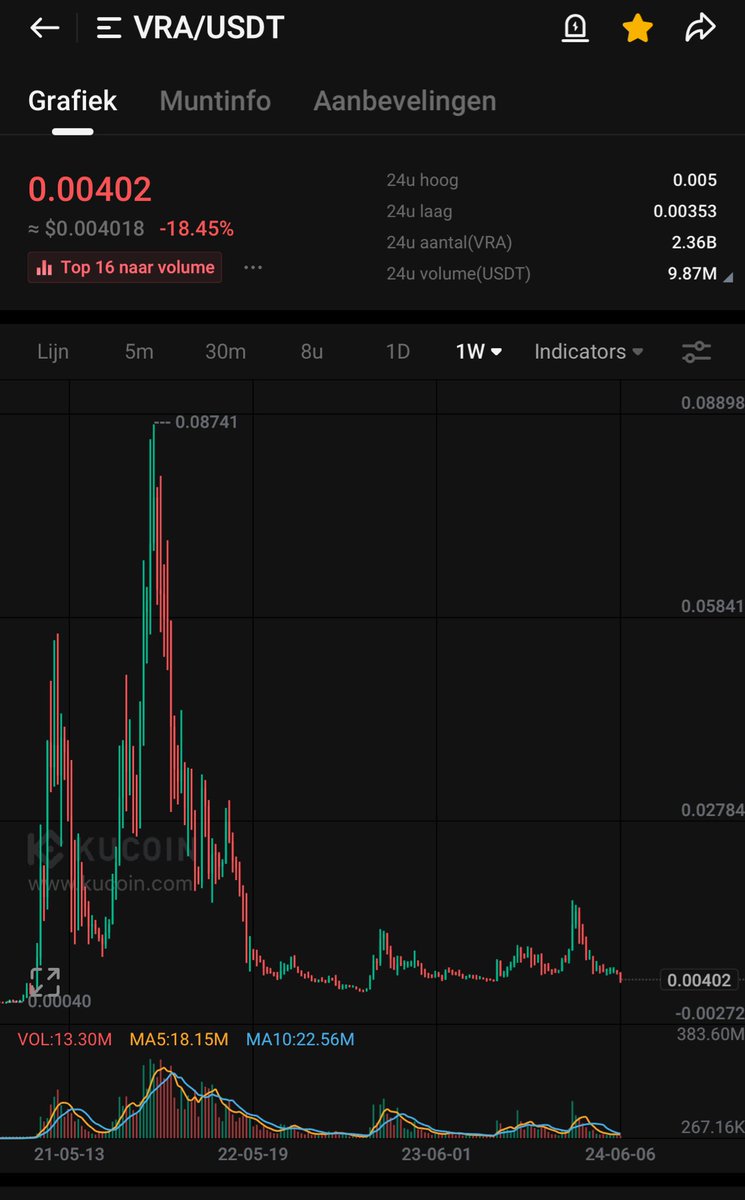
Task: Tap the current price 0.00402
Action: (90, 189)
